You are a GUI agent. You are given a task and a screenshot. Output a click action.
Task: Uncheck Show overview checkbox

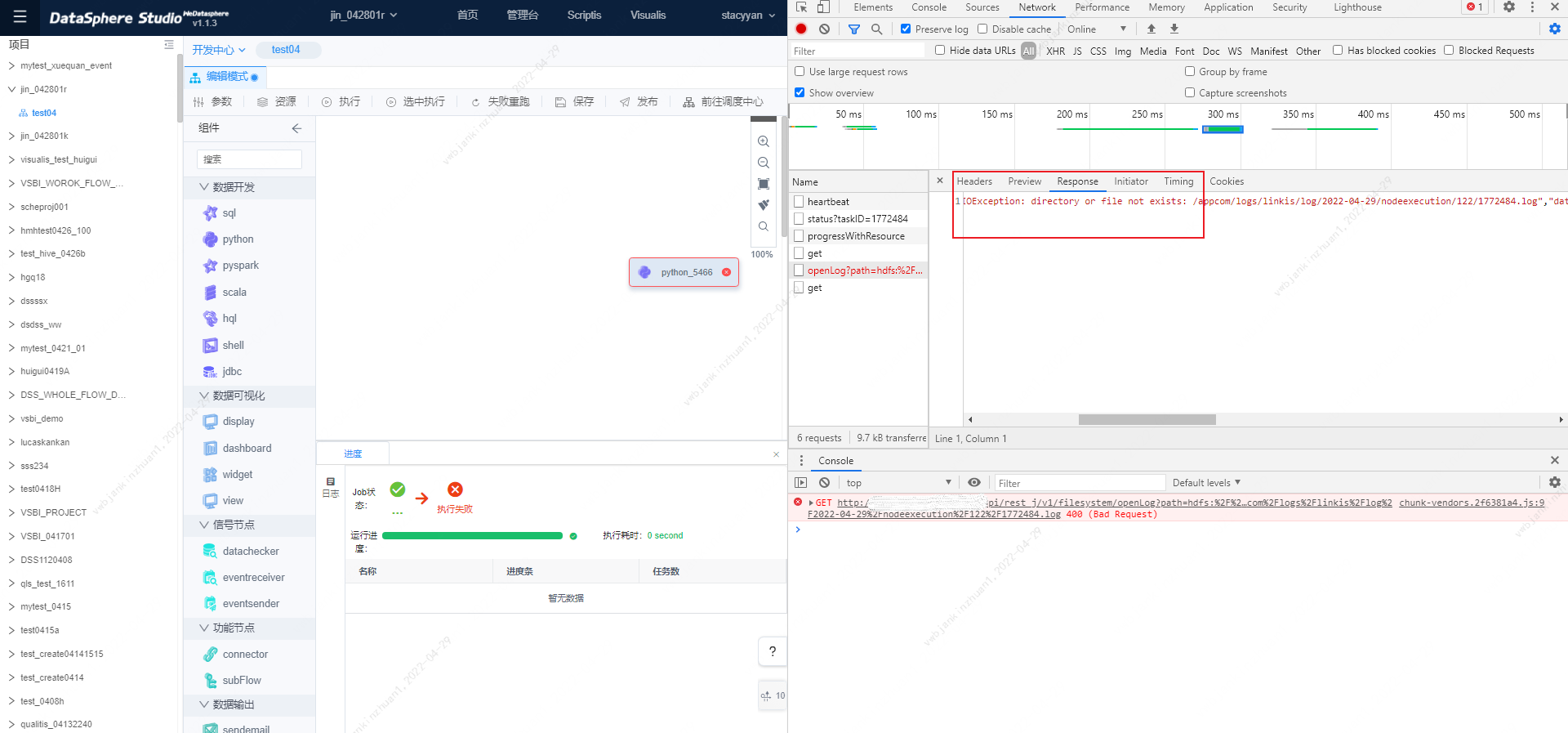(x=800, y=92)
